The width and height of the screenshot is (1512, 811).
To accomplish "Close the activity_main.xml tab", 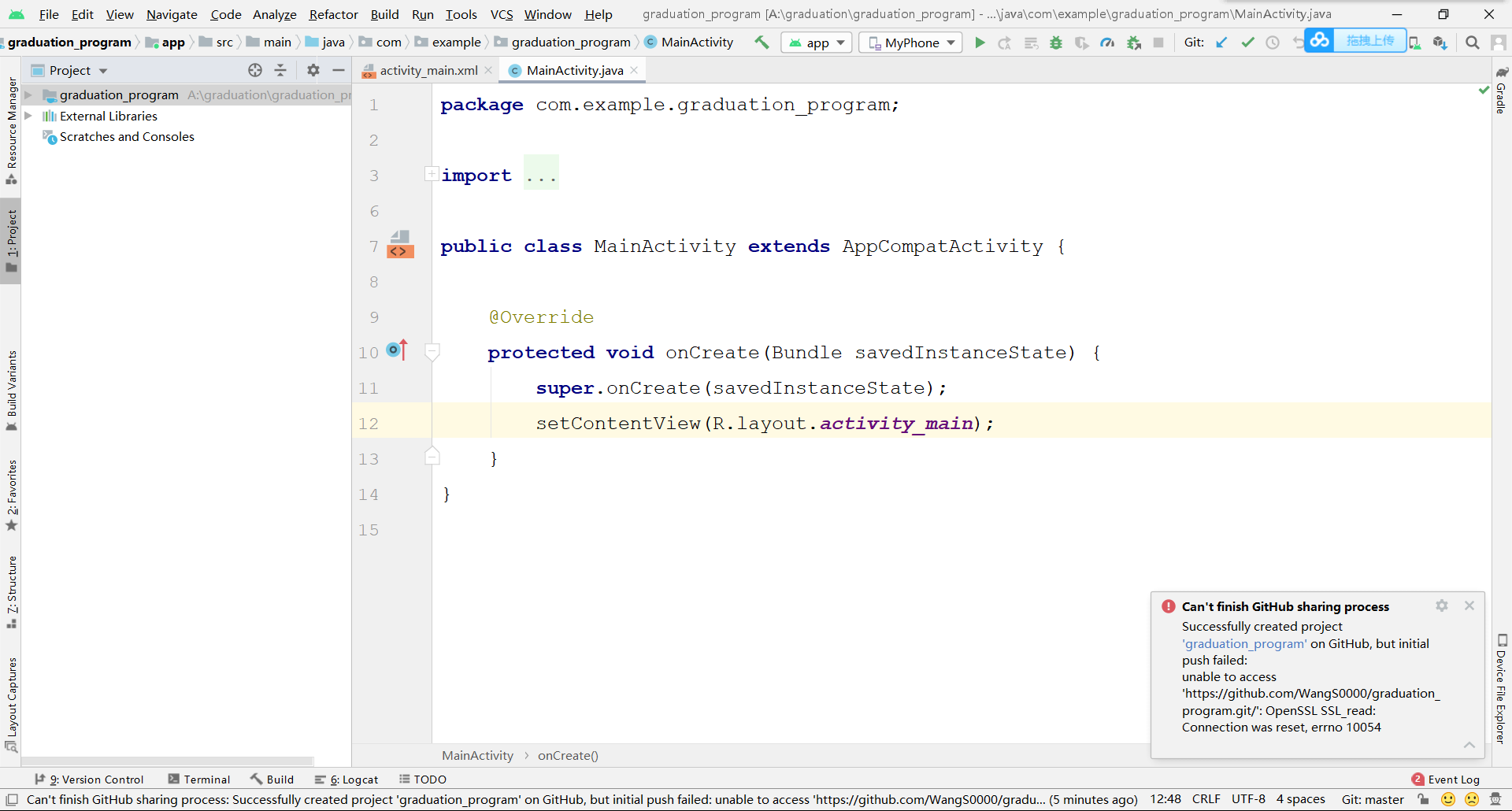I will (488, 70).
